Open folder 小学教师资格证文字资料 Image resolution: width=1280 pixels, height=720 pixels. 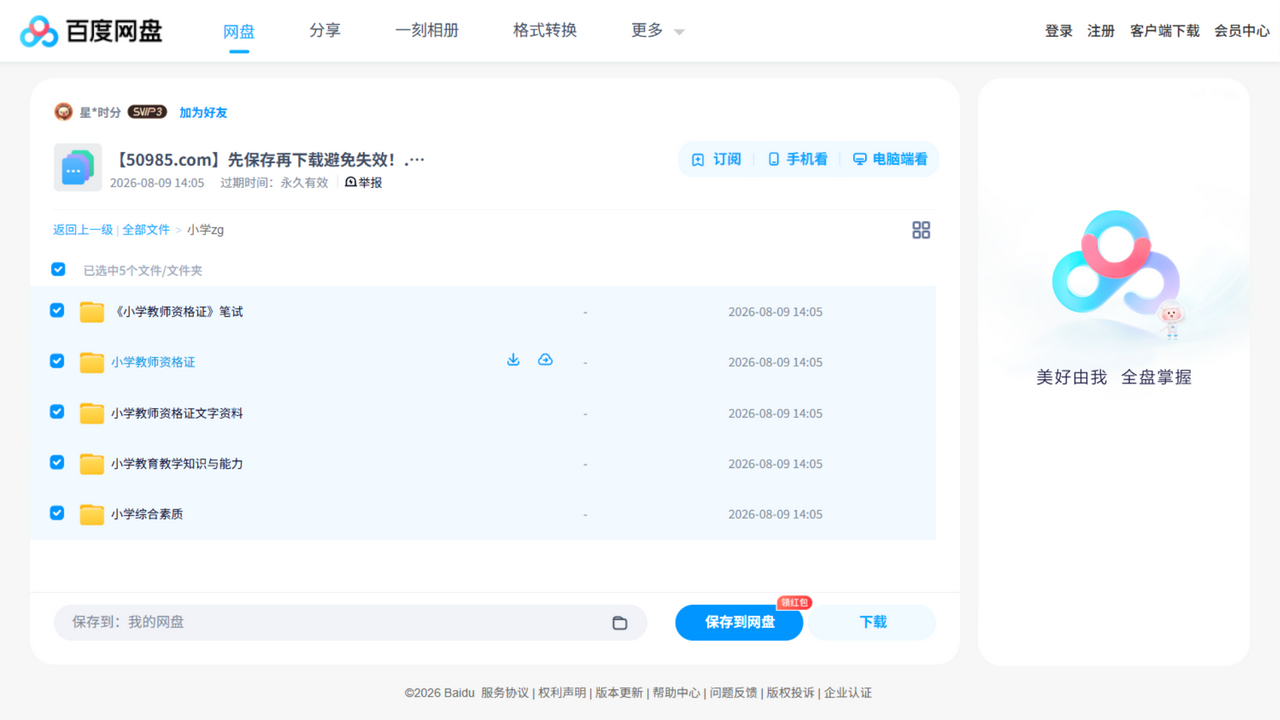coord(177,413)
